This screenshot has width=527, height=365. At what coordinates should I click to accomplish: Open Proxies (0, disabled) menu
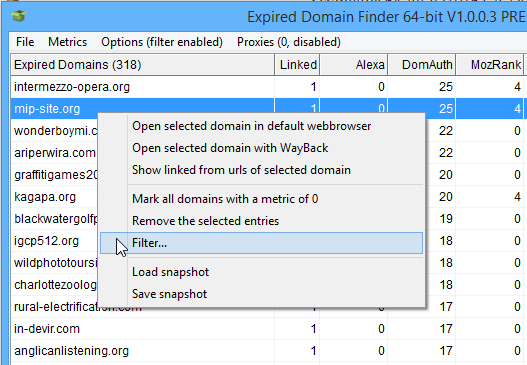coord(289,42)
